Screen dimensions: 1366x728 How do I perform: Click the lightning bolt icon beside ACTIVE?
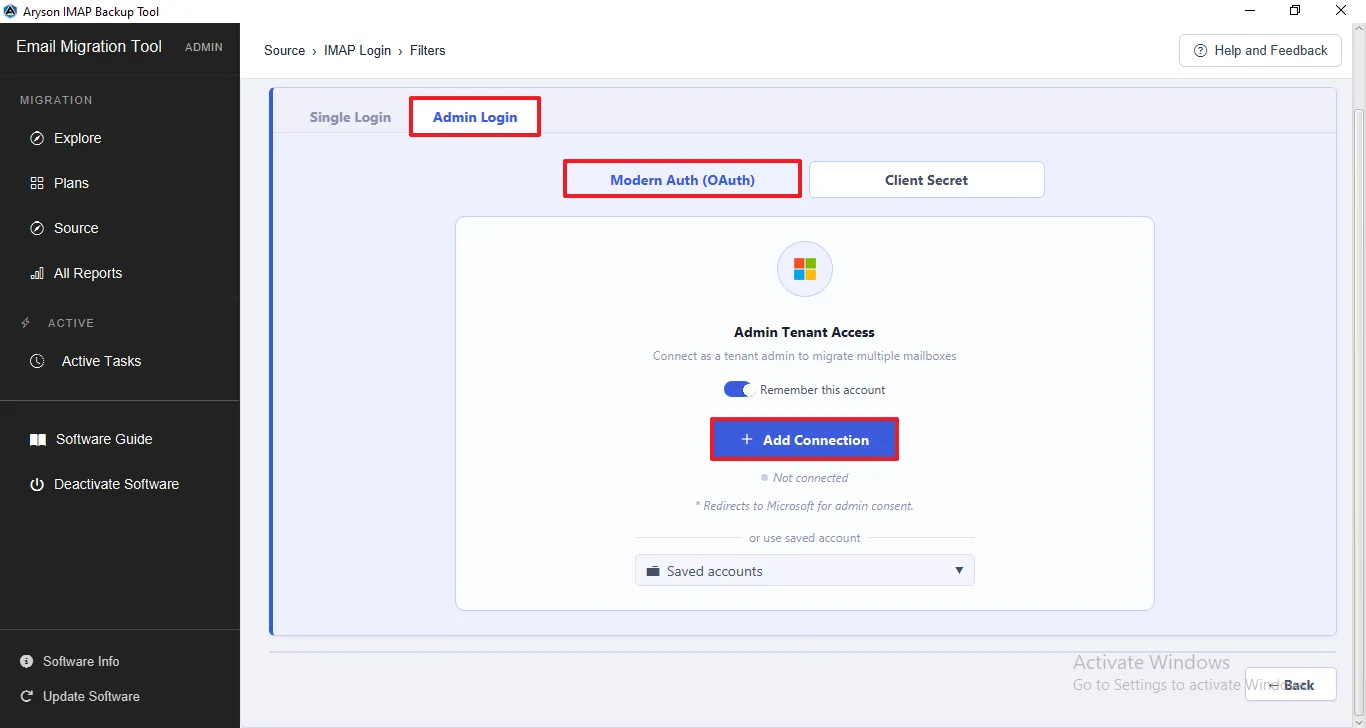pyautogui.click(x=27, y=323)
